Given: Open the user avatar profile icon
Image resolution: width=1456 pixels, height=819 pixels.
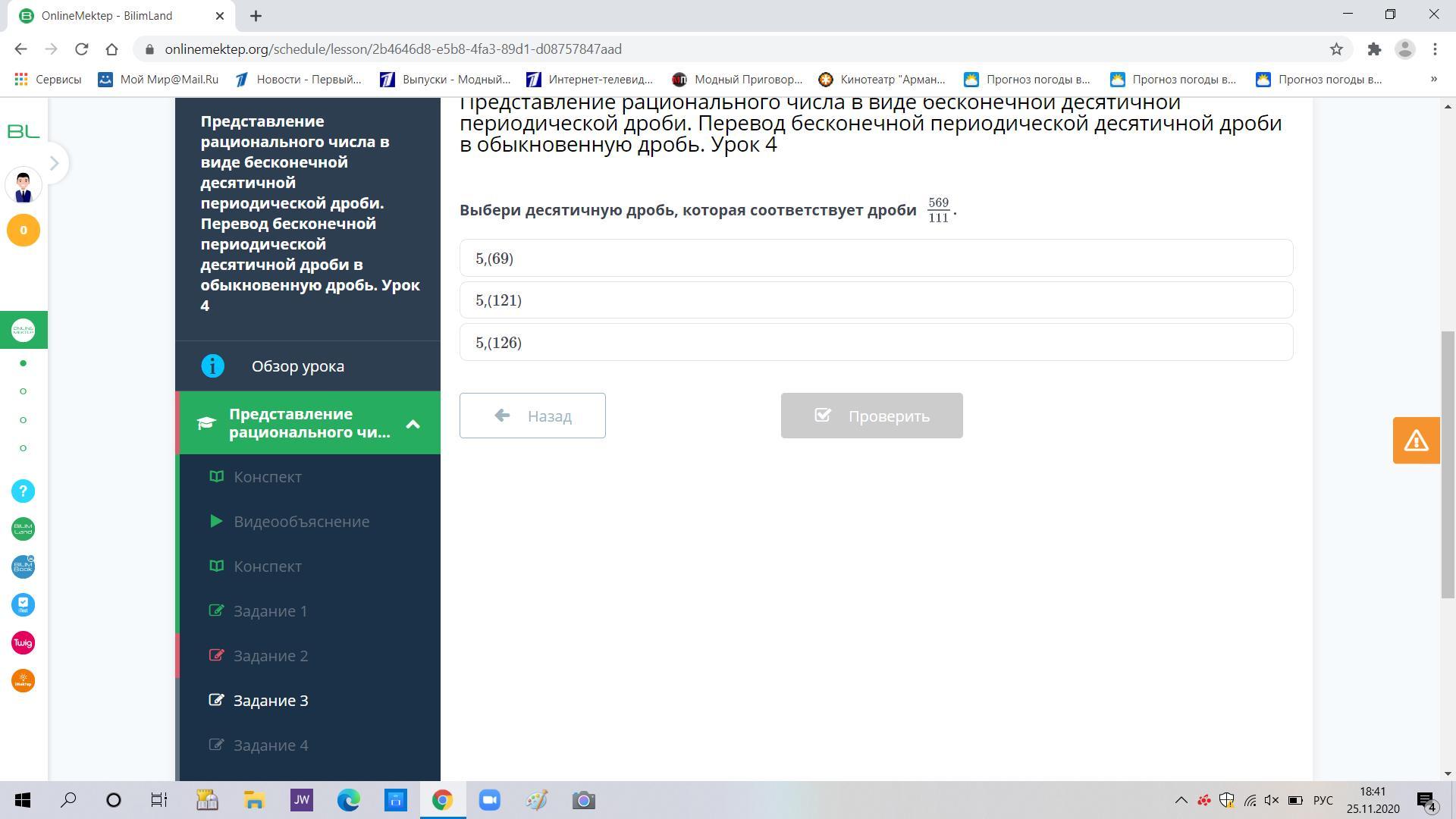Looking at the screenshot, I should coord(23,186).
